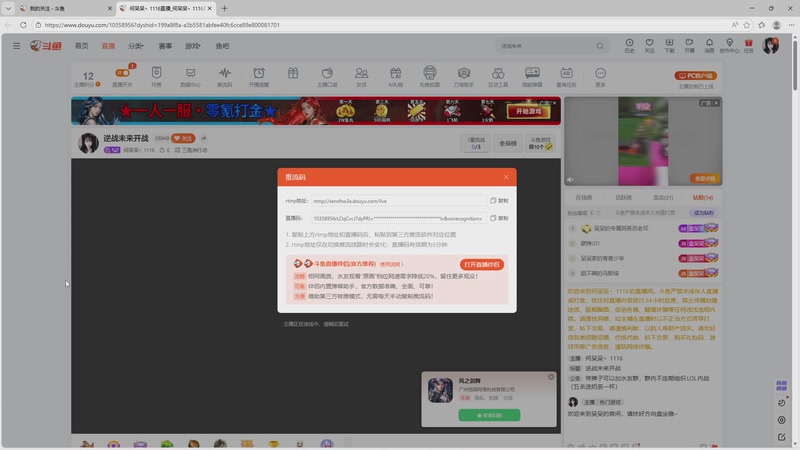Open 下载 download icon
This screenshot has height=450, width=800.
(x=669, y=45)
